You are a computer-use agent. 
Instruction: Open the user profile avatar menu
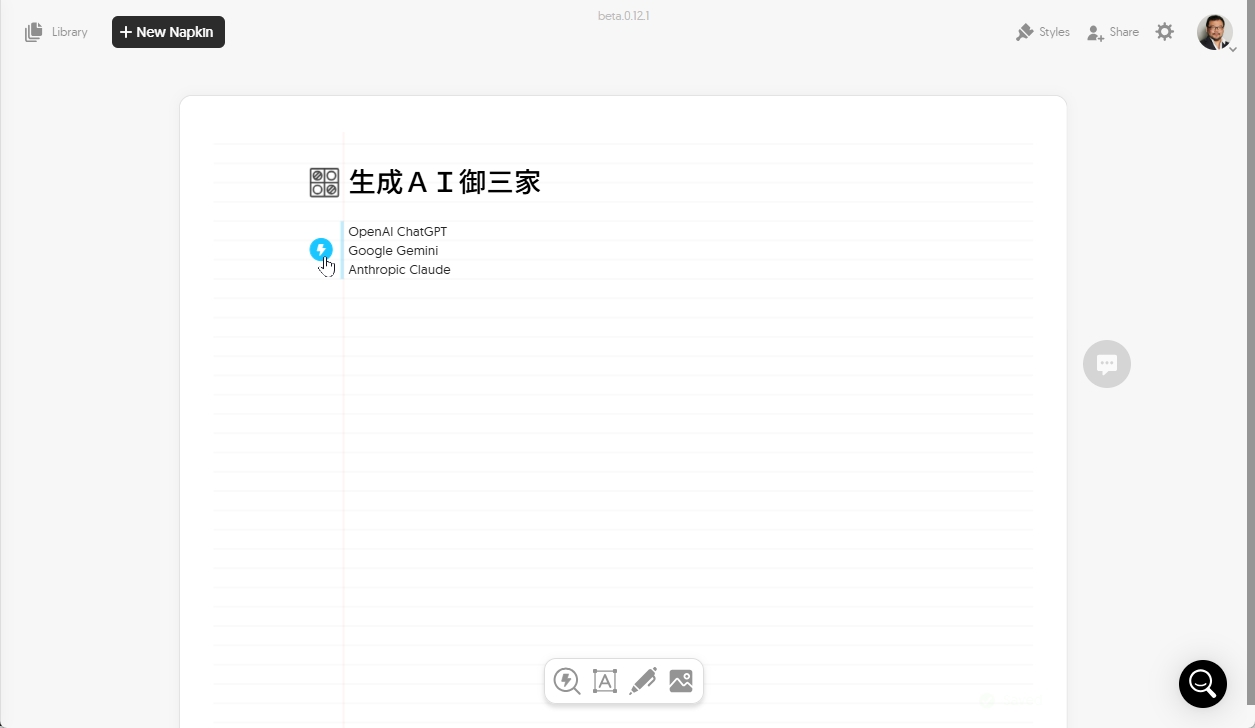click(1215, 32)
